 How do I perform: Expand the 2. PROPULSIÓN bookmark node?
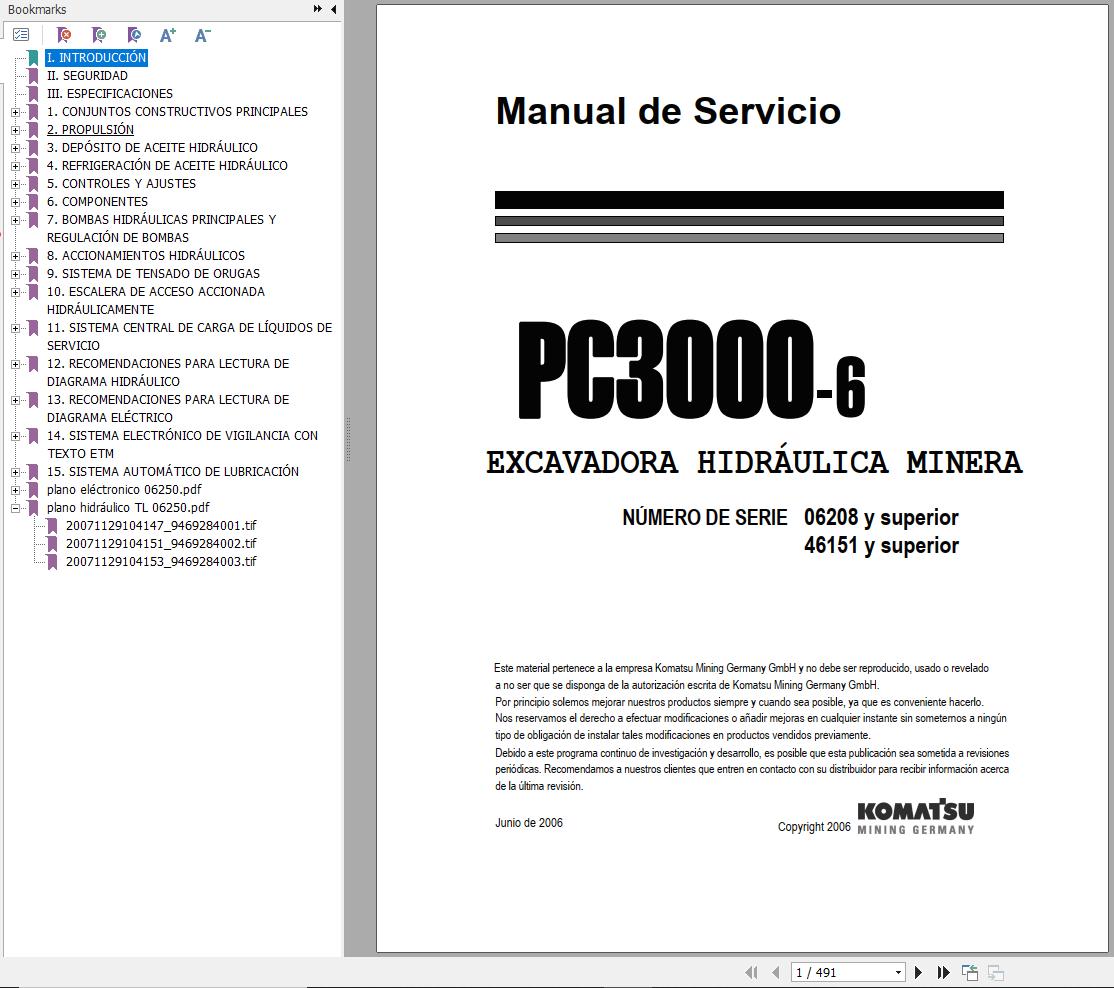pos(16,130)
